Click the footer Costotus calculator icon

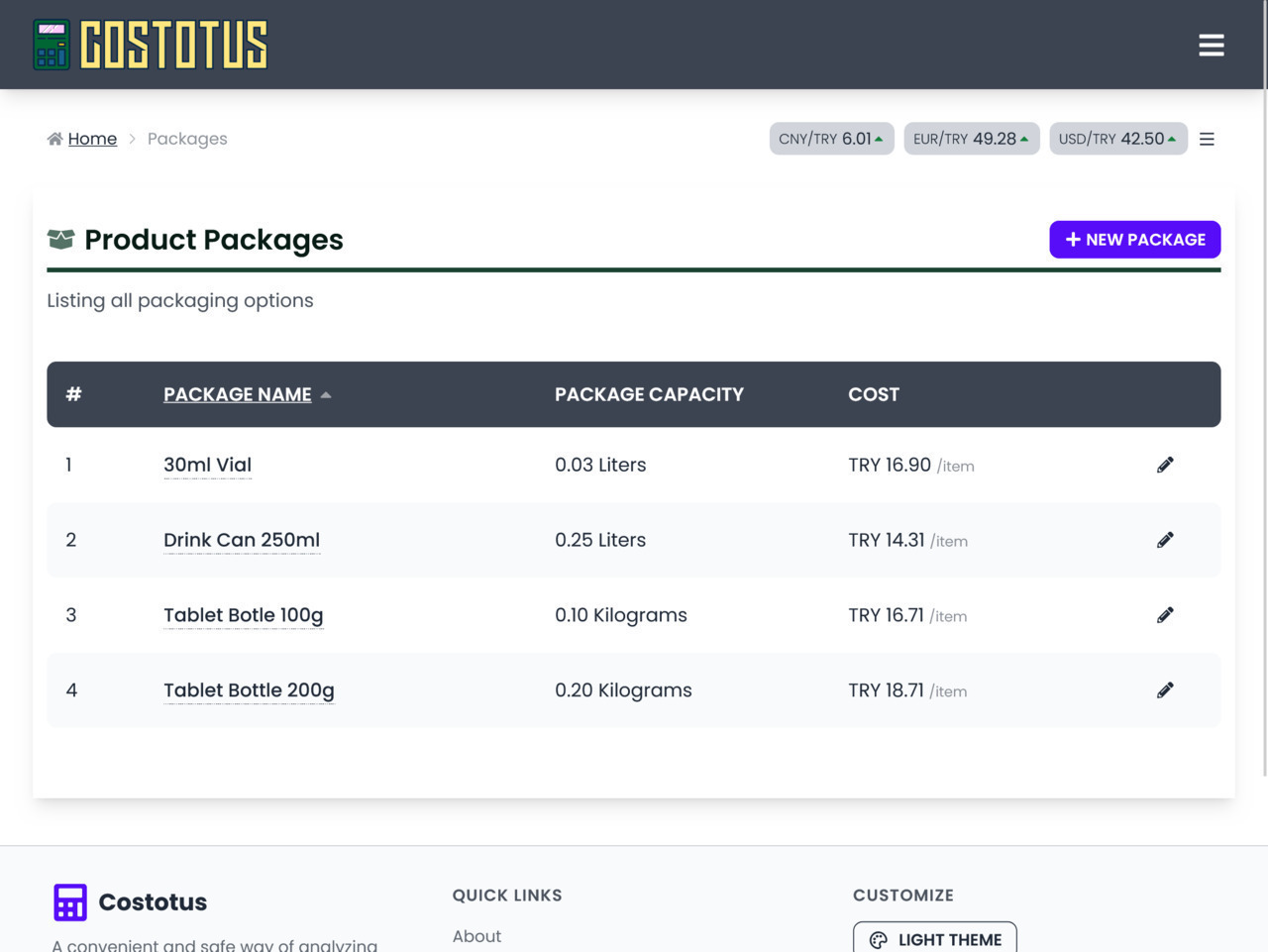click(70, 902)
